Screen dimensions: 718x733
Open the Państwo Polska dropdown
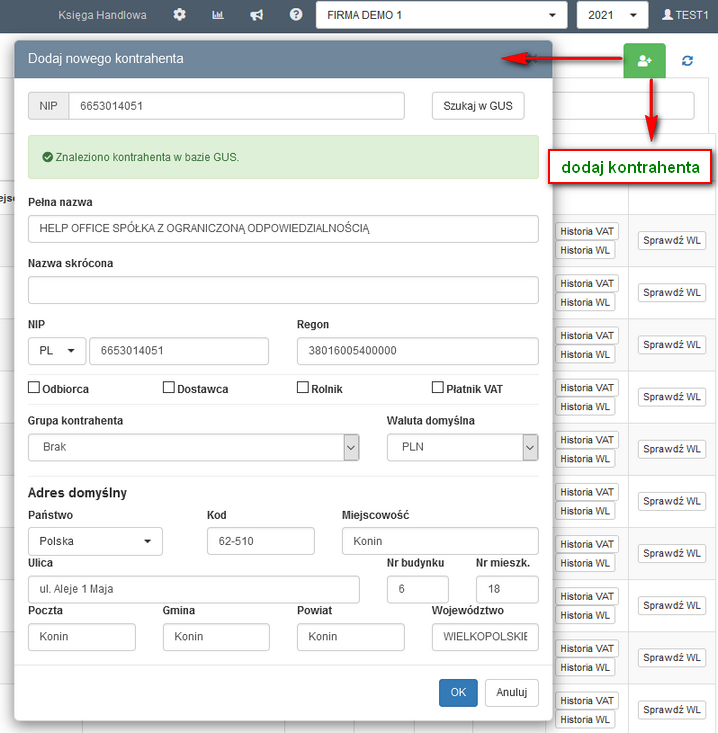coord(95,541)
